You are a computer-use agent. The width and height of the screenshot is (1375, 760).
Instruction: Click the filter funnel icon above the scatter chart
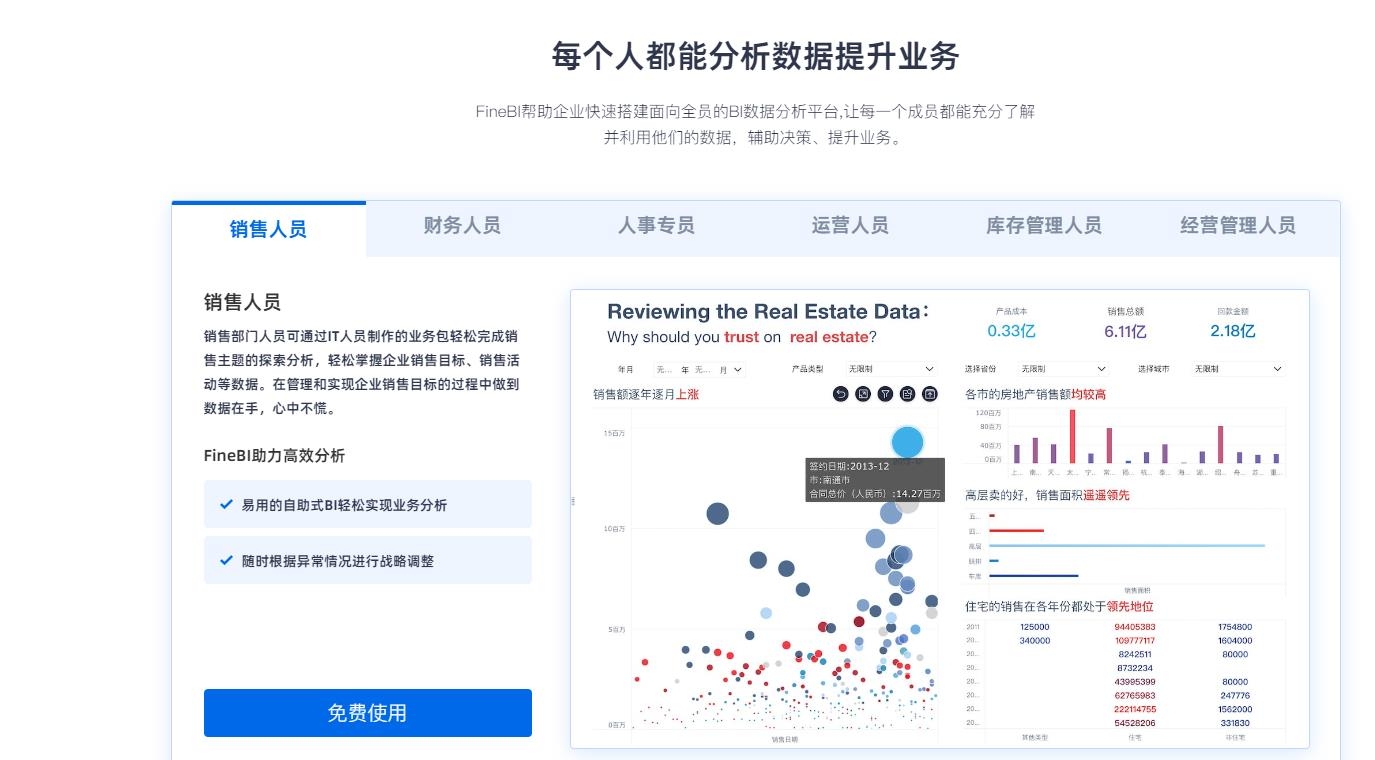pyautogui.click(x=885, y=395)
